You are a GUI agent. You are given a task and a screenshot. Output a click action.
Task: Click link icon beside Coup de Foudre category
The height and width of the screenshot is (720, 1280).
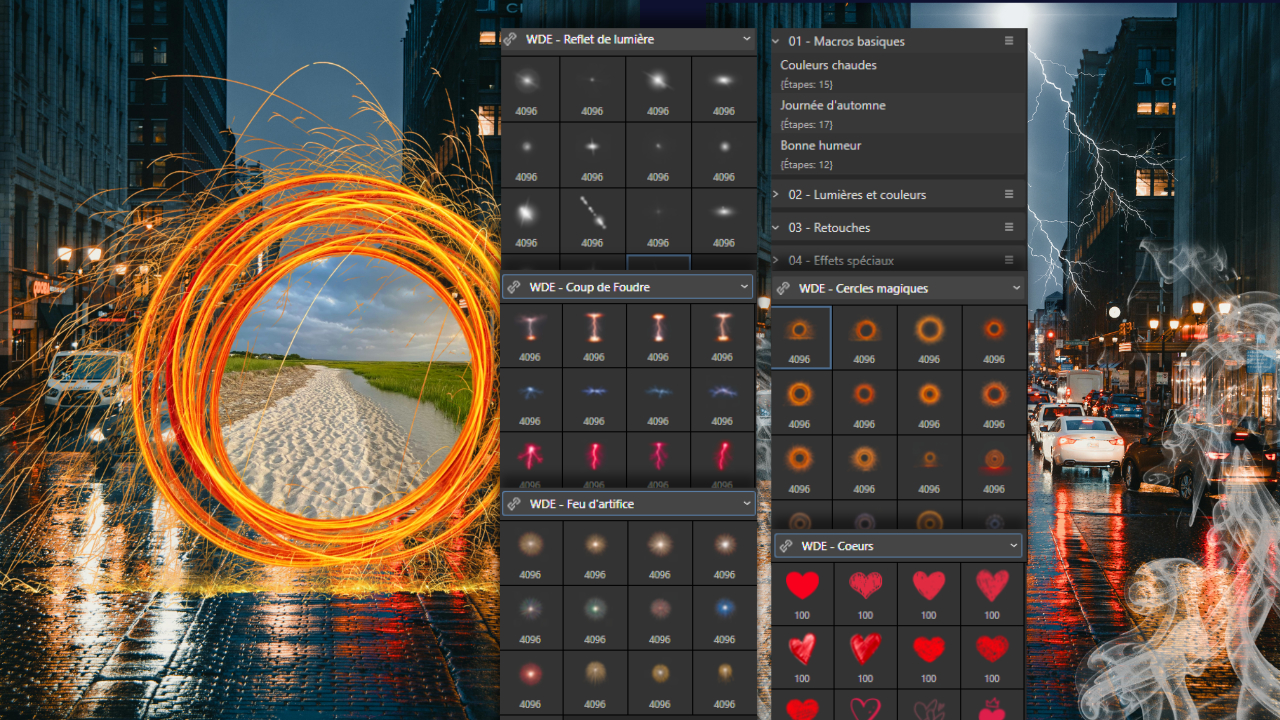[512, 287]
